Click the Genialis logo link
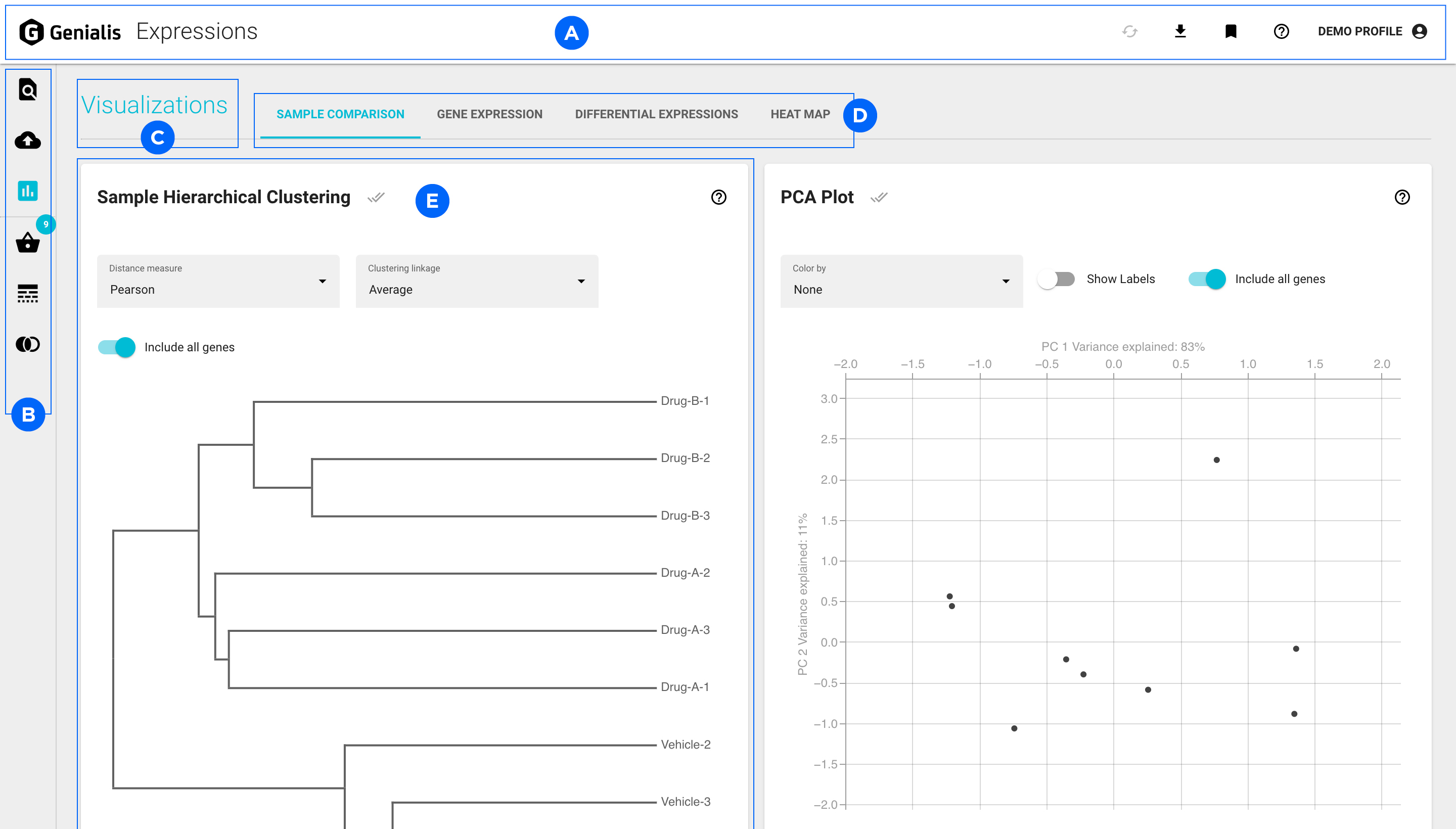The height and width of the screenshot is (829, 1456). click(70, 32)
